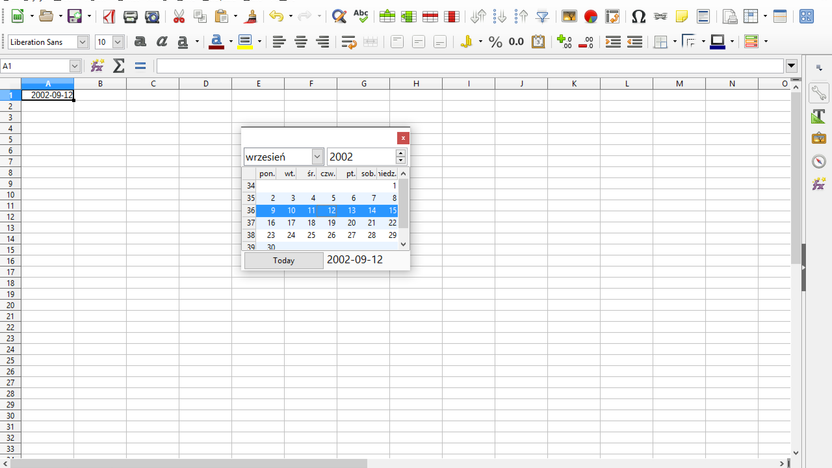
Task: Increase calendar year with up arrow
Action: (401, 153)
